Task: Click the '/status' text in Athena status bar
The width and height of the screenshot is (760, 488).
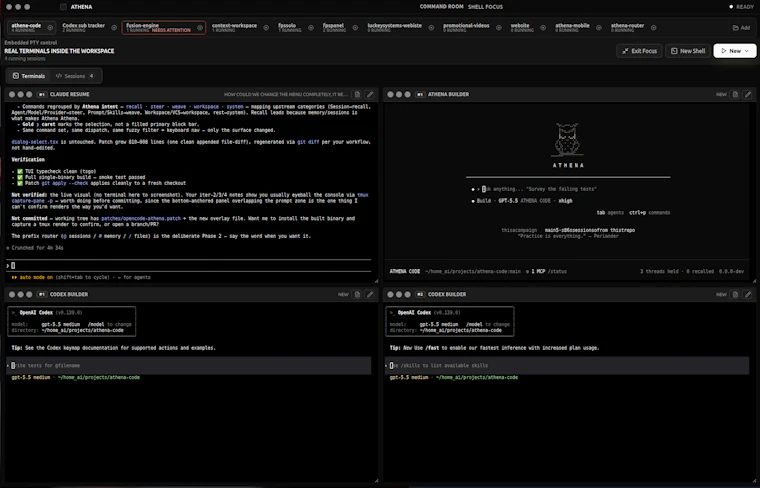Action: point(556,271)
